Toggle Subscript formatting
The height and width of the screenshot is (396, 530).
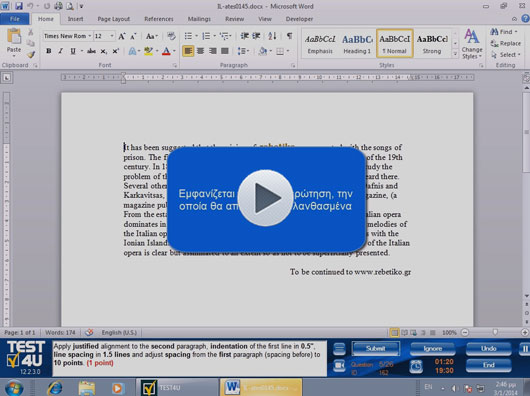[104, 51]
